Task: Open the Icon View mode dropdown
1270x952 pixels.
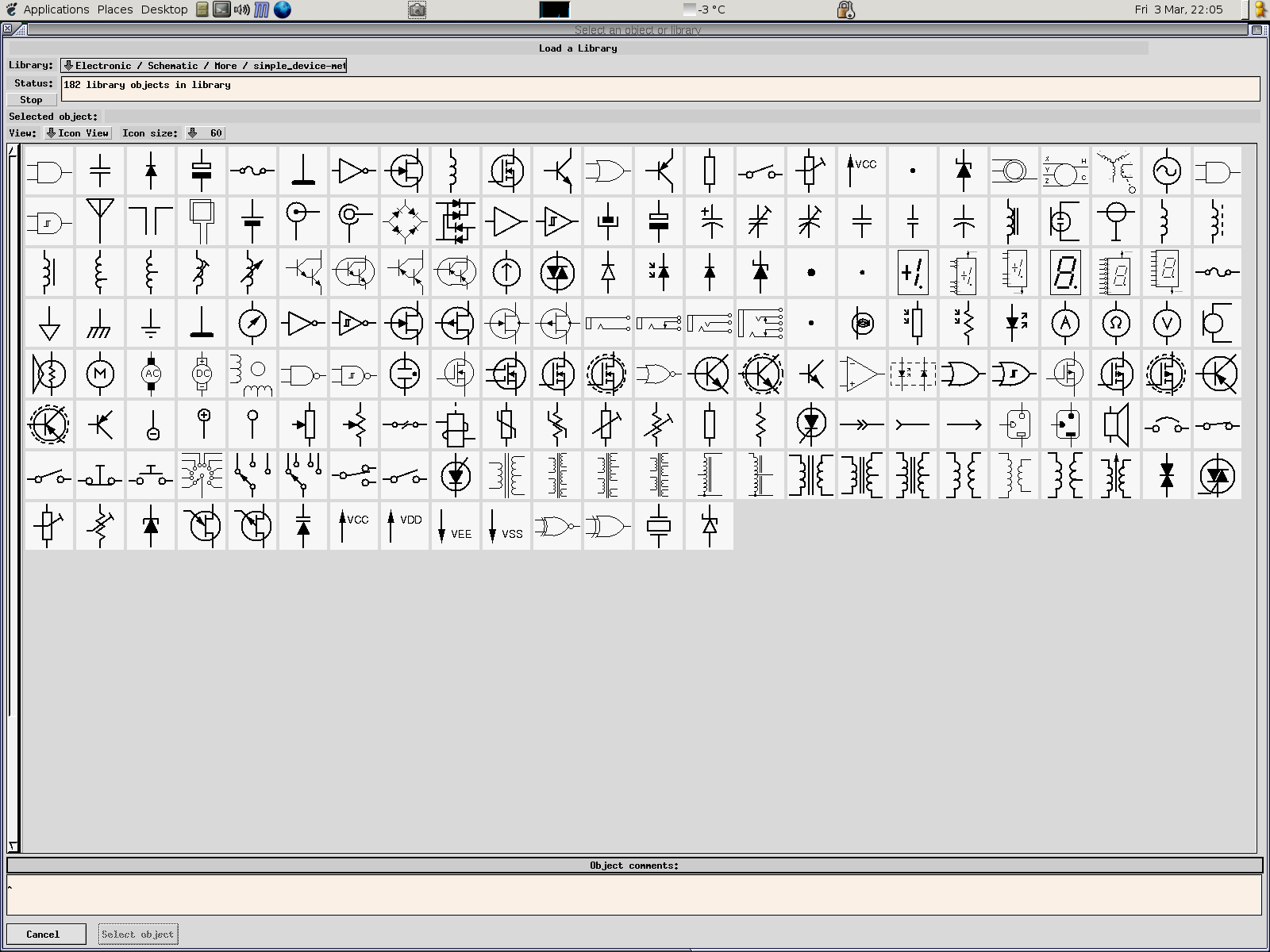Action: click(x=78, y=133)
